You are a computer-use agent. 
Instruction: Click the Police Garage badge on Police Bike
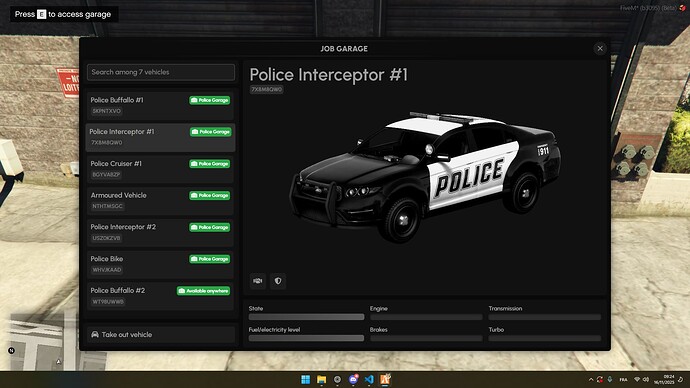(210, 259)
